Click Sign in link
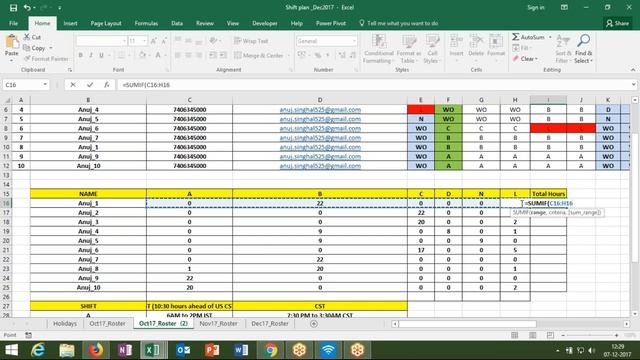640x360 pixels. (536, 7)
